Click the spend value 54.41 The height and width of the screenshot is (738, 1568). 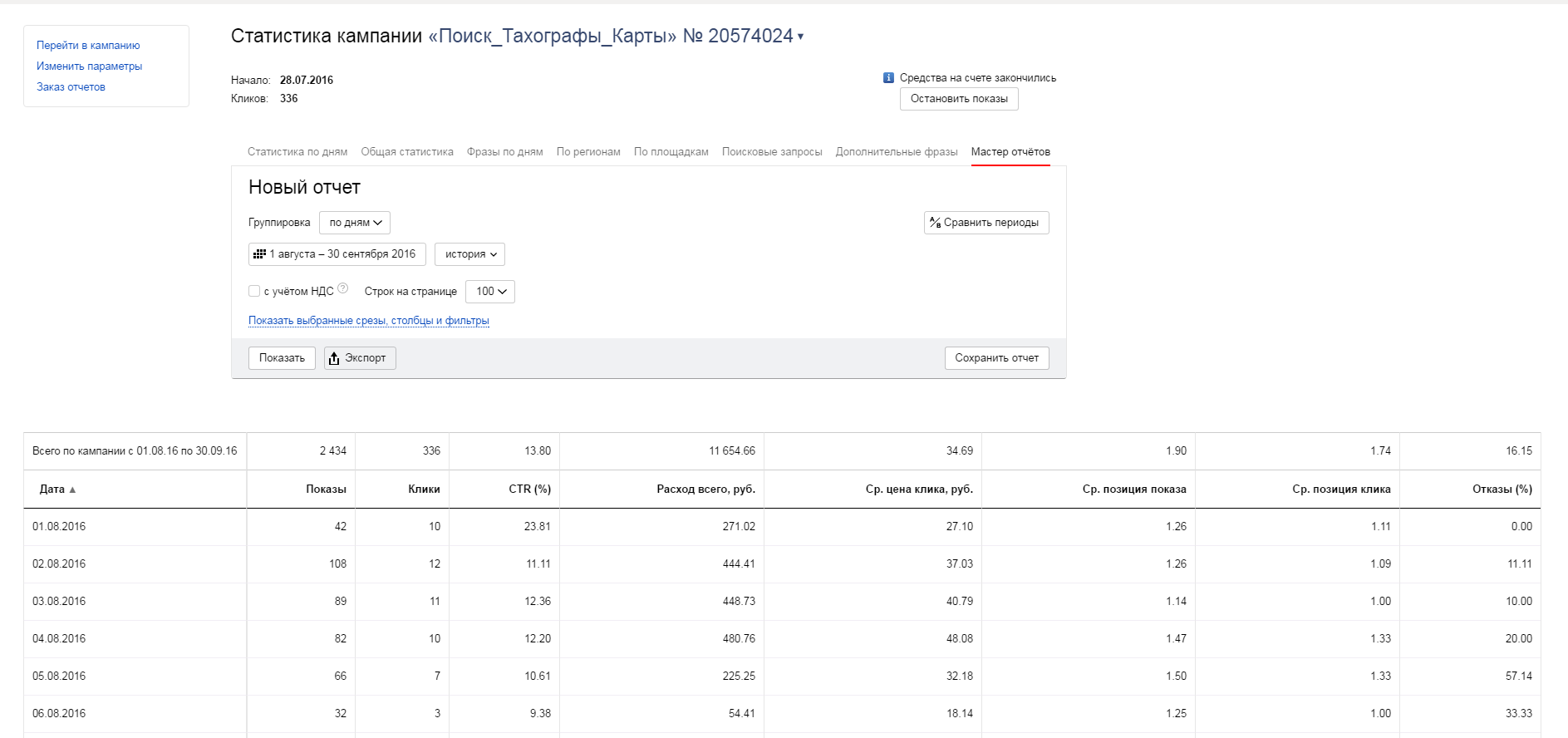[741, 714]
